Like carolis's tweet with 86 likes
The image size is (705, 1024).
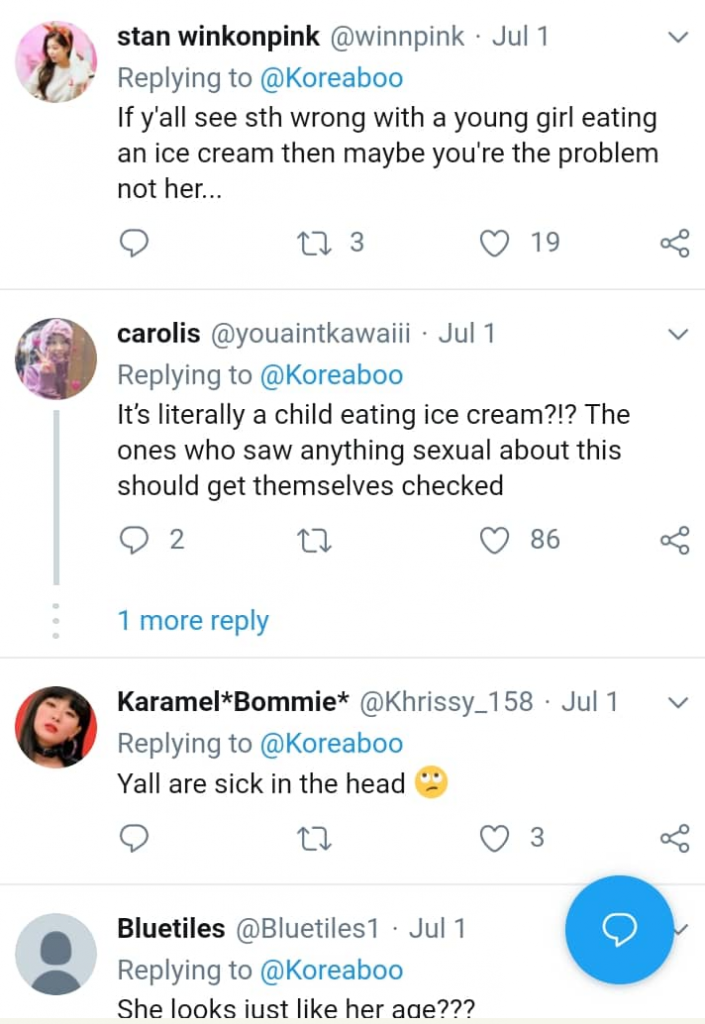coord(495,540)
